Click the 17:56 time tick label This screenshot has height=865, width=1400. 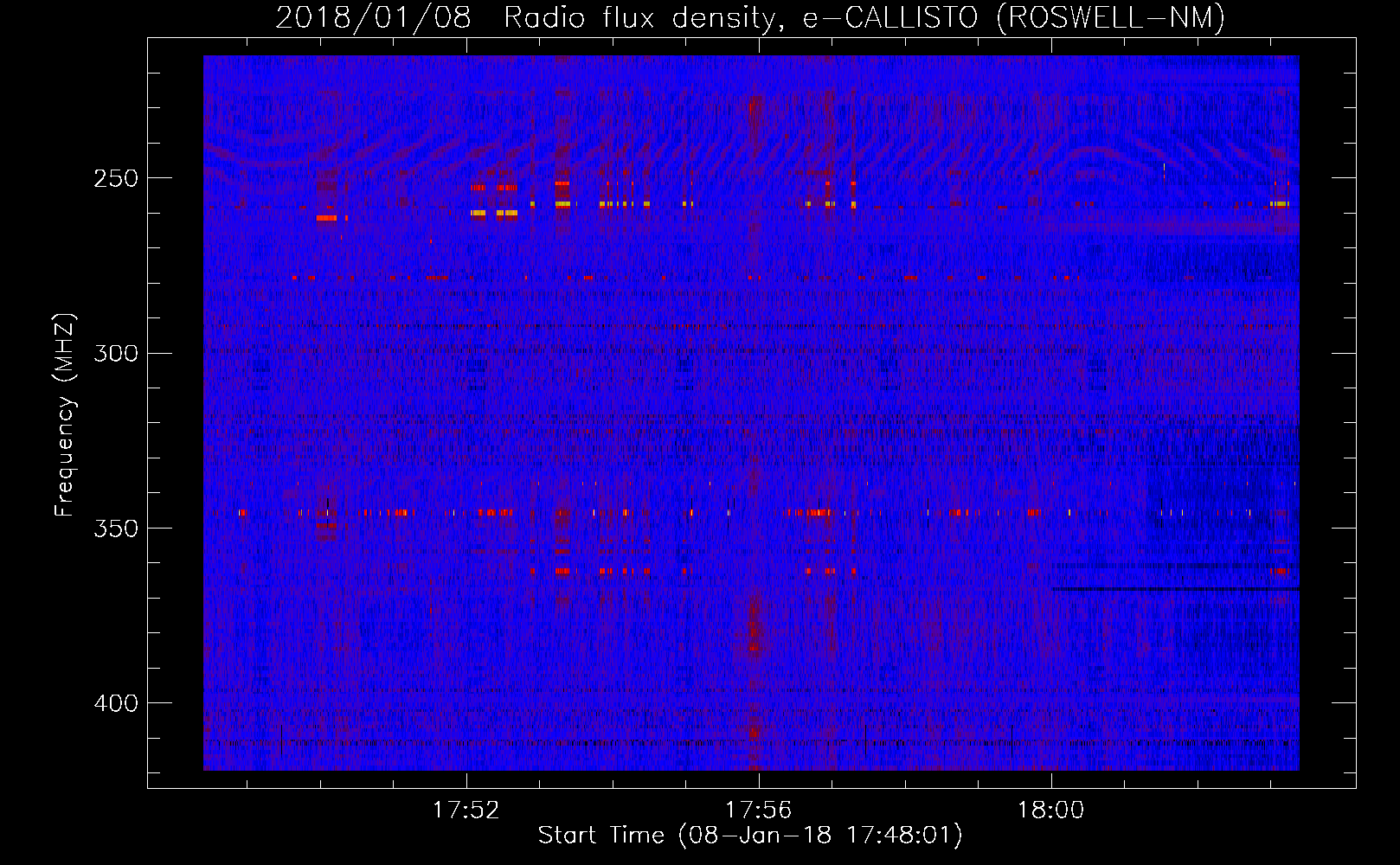[759, 811]
